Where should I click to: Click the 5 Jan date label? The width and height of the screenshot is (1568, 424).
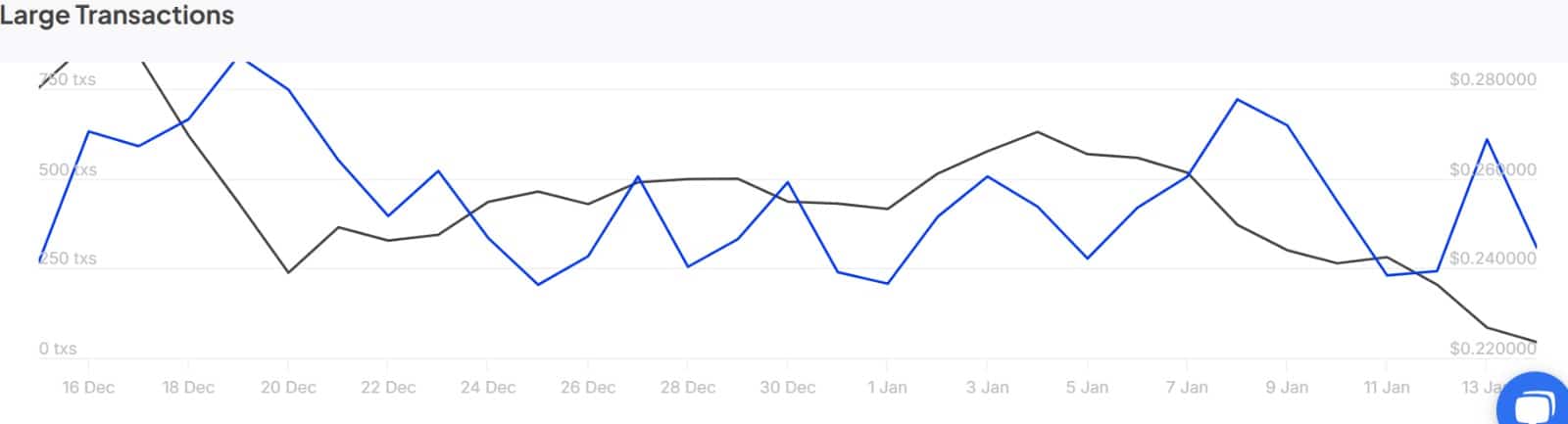click(1088, 388)
